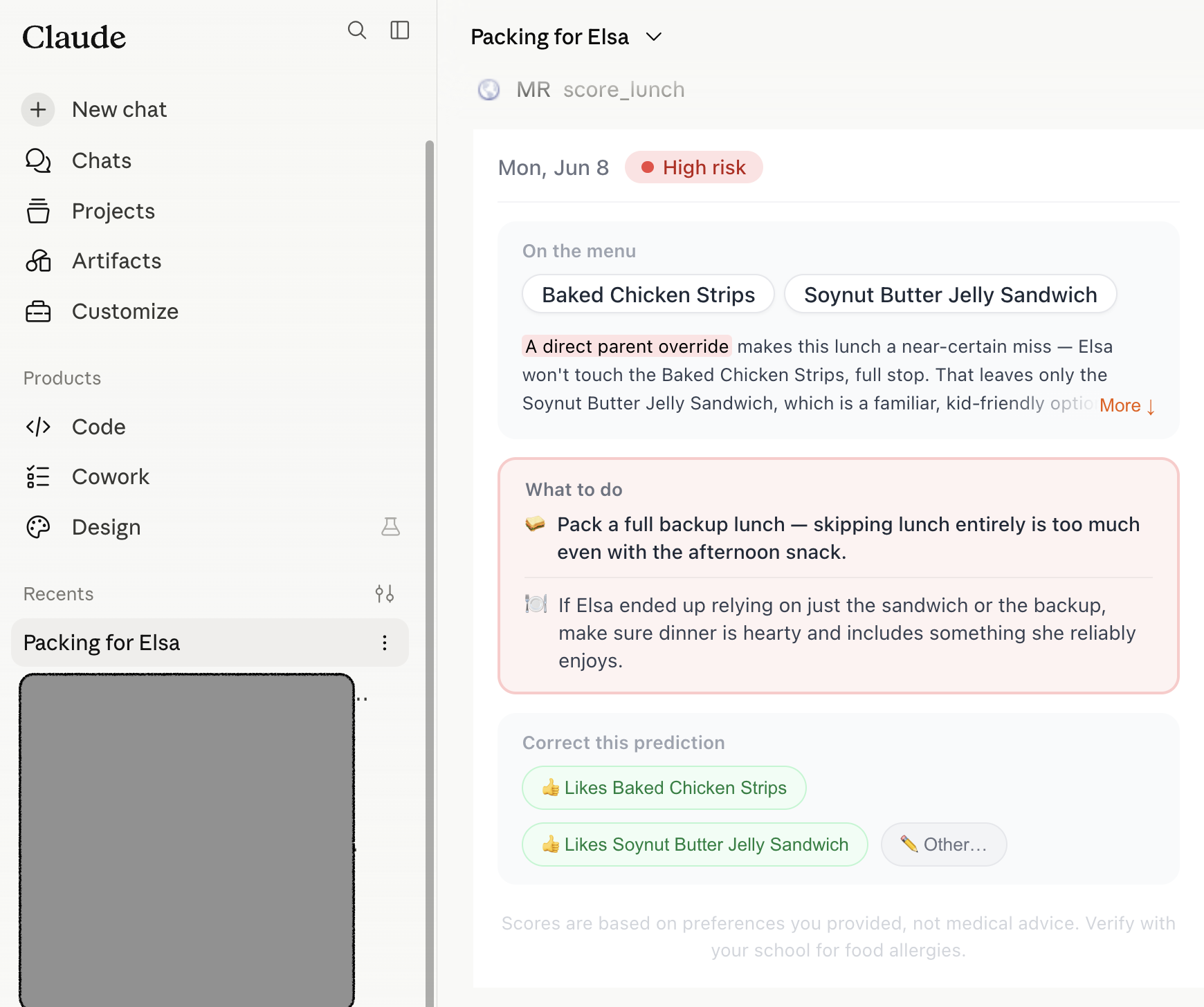Image resolution: width=1204 pixels, height=1007 pixels.
Task: Click the Customize briefcase icon
Action: tap(38, 311)
